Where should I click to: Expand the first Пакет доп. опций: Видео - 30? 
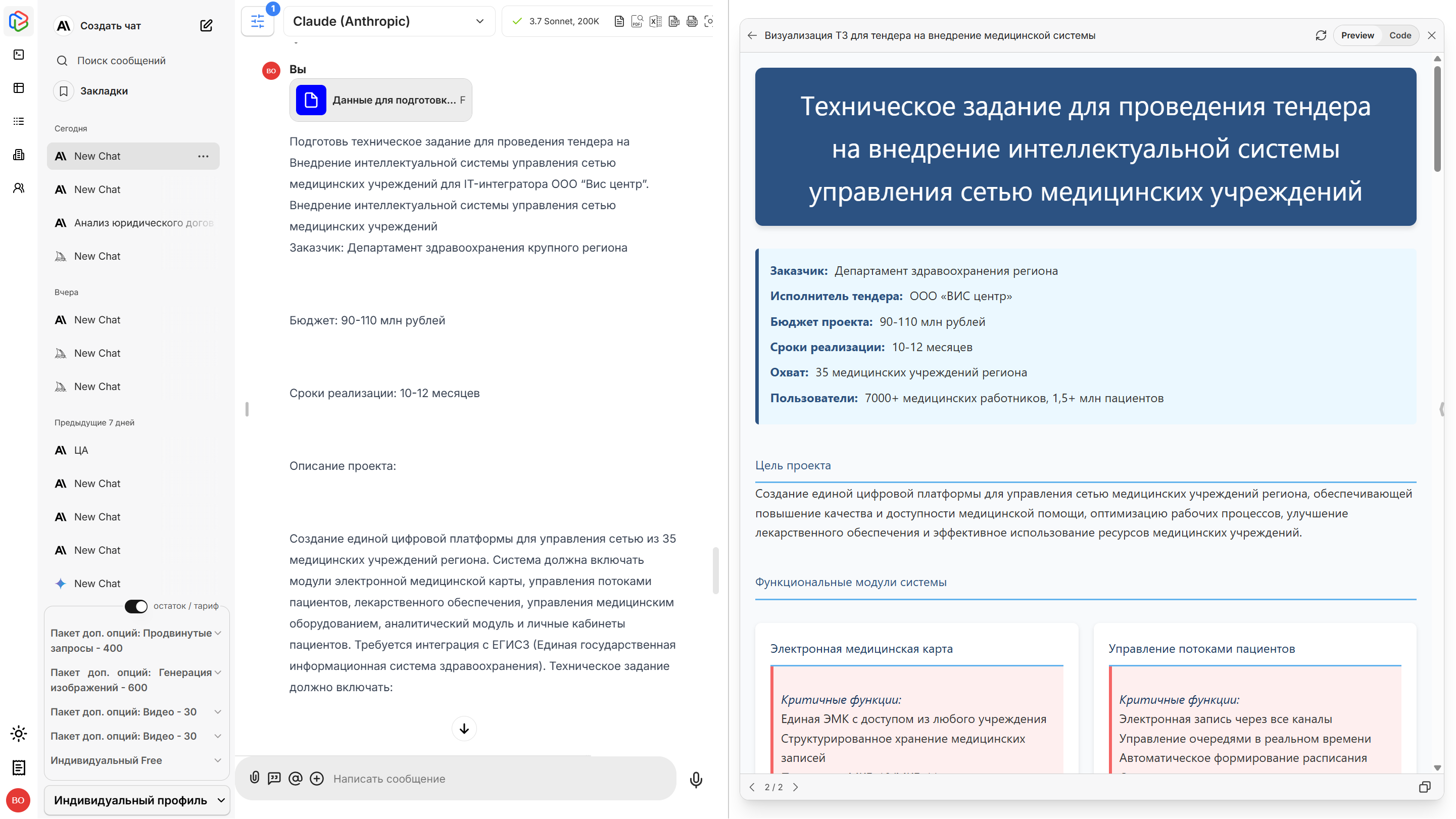(x=136, y=712)
